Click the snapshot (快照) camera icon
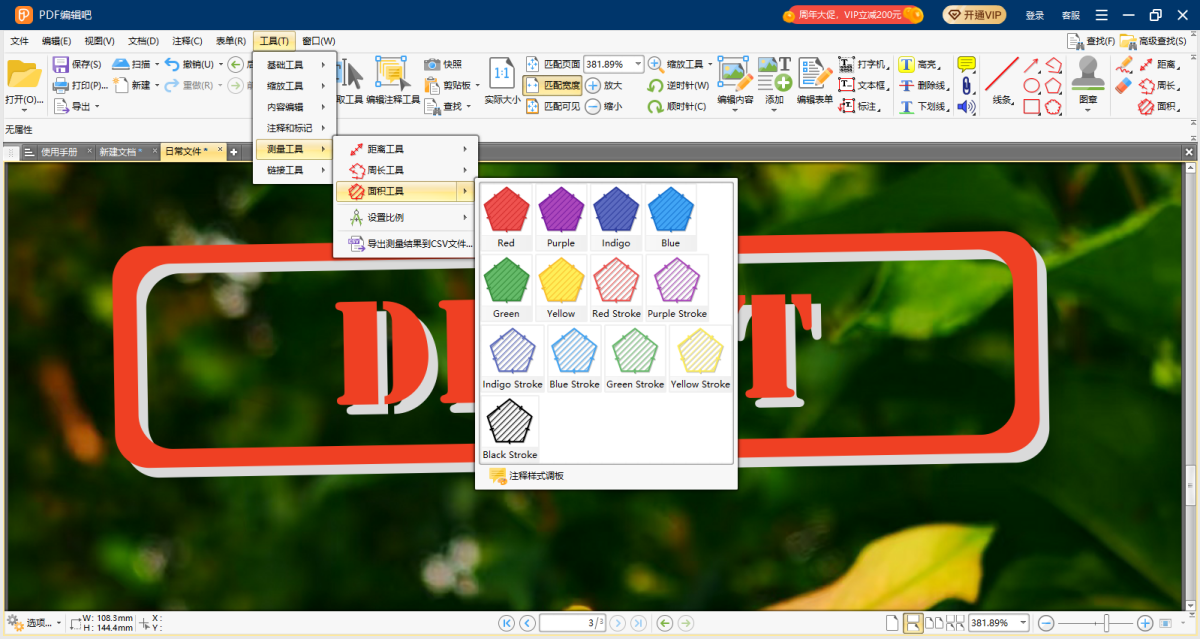Screen dimensions: 1200x639 [432, 64]
